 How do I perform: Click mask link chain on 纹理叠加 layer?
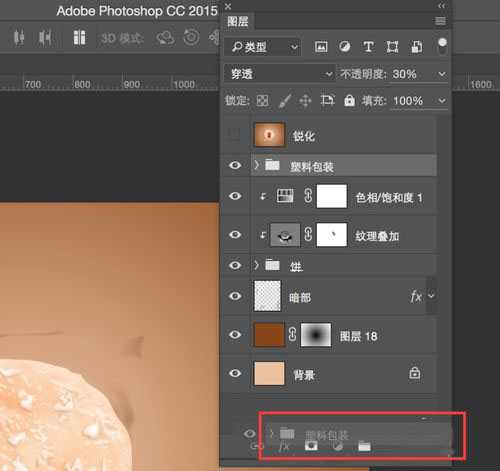click(308, 235)
